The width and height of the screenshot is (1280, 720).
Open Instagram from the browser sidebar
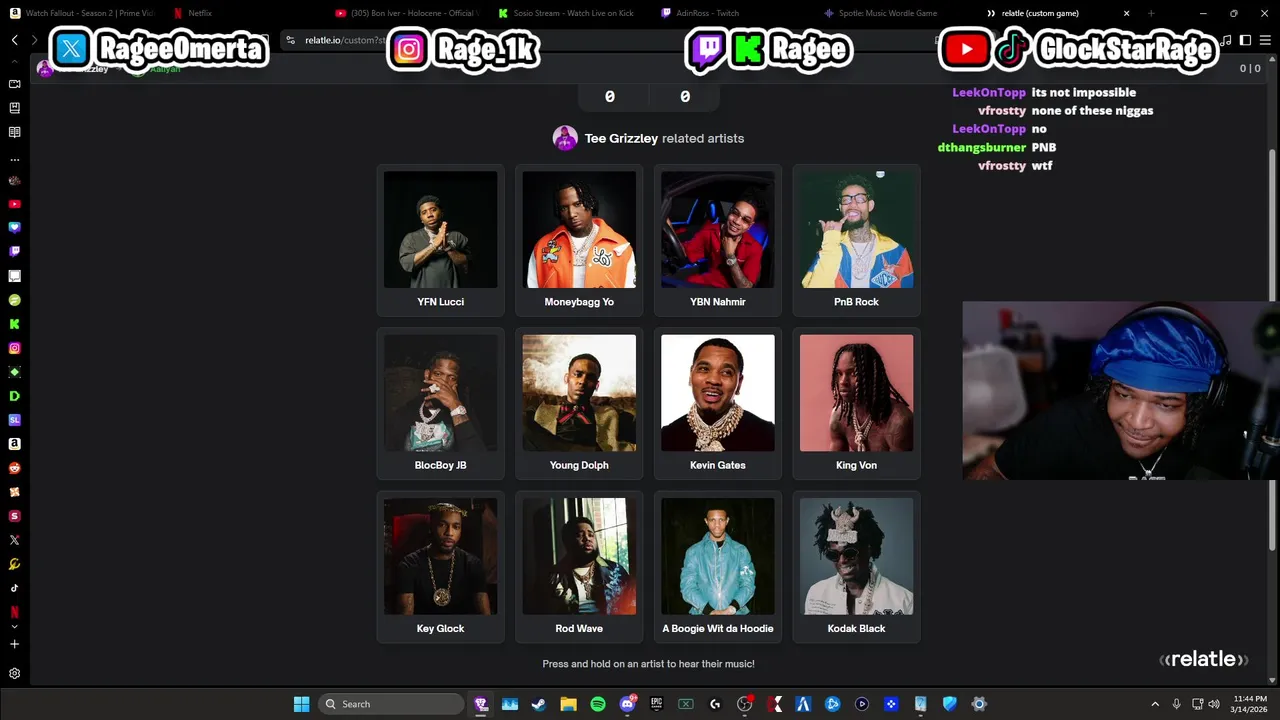[x=14, y=348]
